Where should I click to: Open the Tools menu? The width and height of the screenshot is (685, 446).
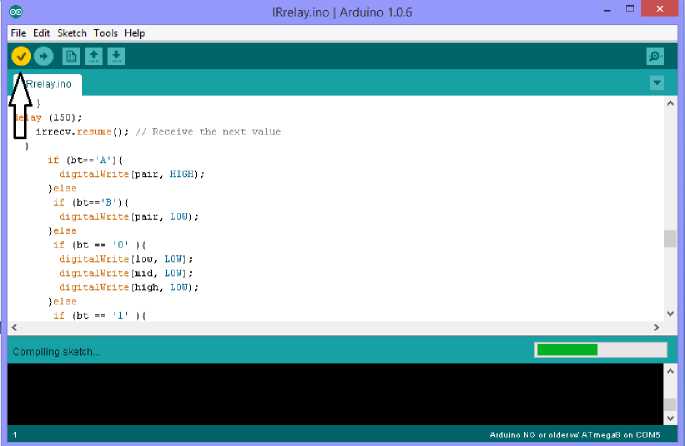click(x=106, y=33)
